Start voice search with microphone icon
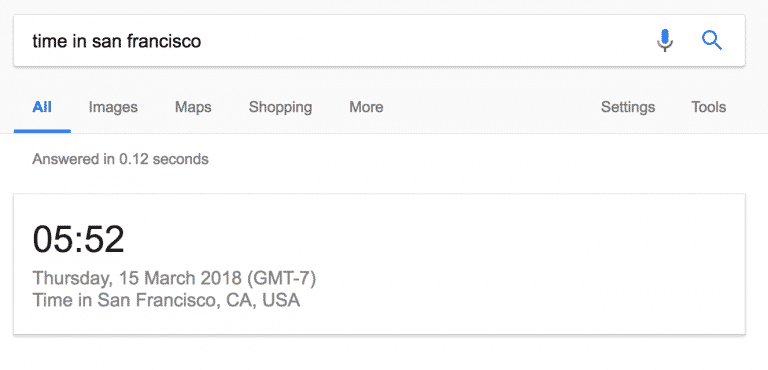768x370 pixels. click(665, 40)
